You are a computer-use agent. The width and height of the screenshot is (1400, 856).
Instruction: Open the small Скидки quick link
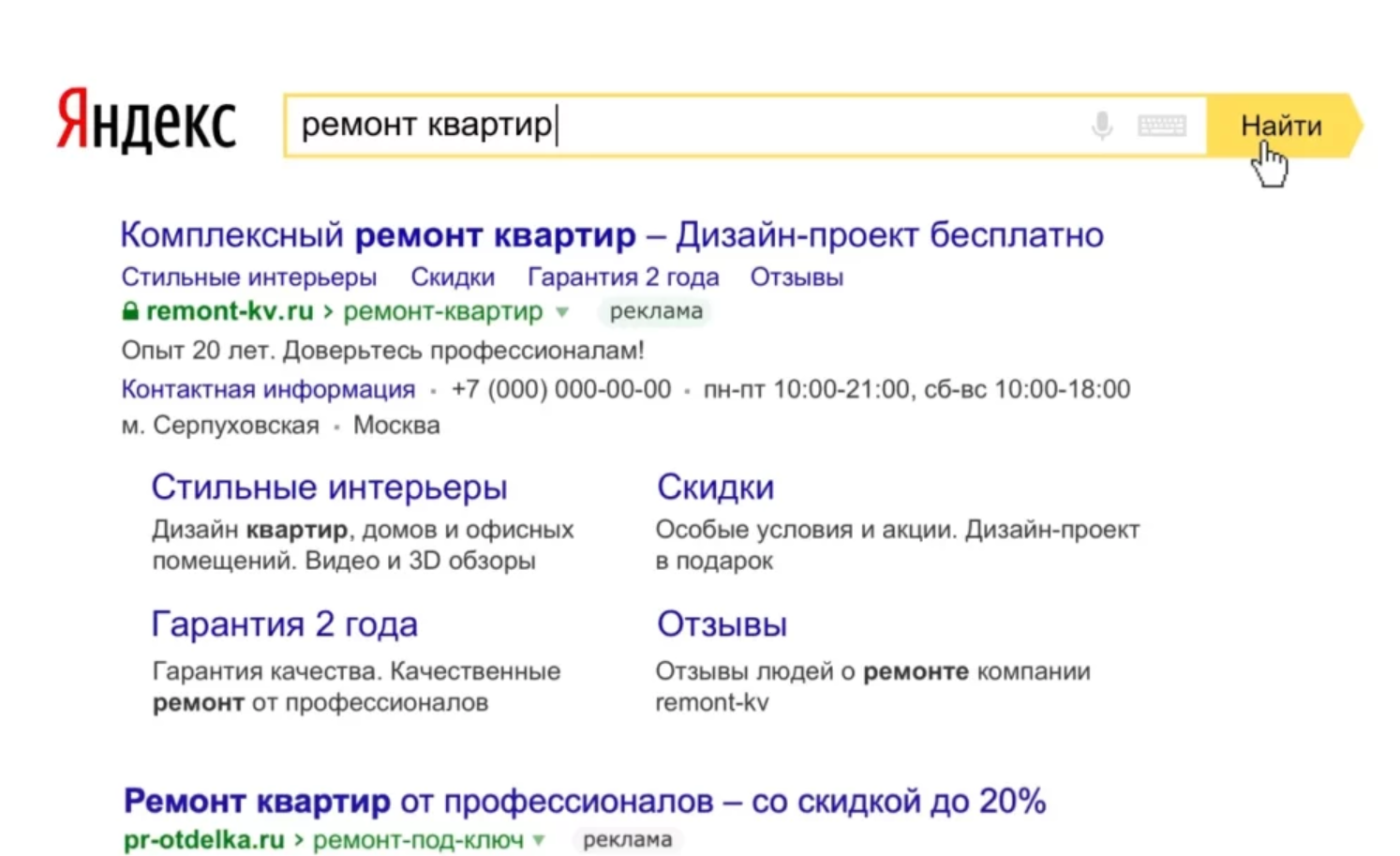click(453, 278)
